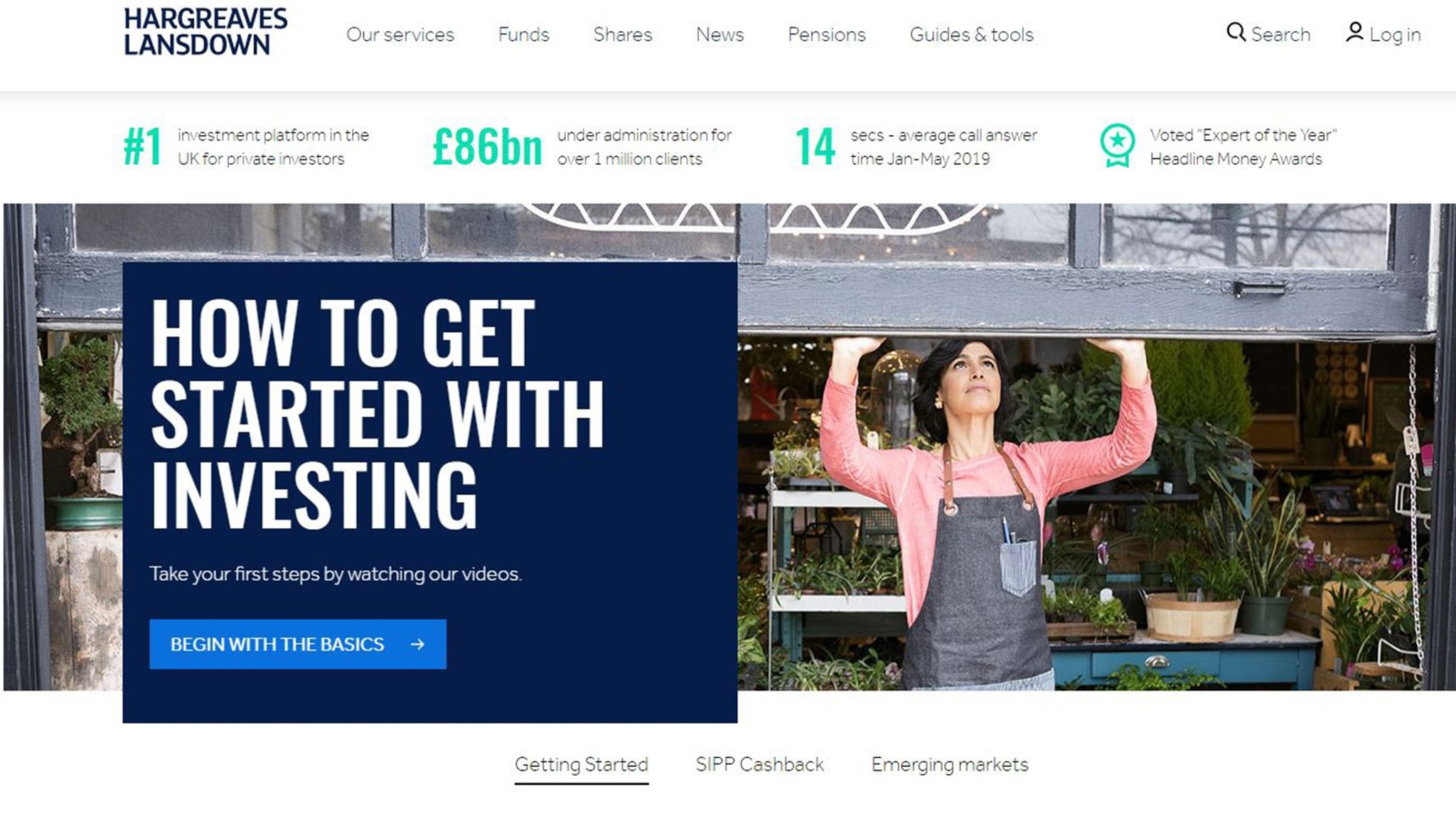The width and height of the screenshot is (1456, 819).
Task: Open the Shares menu
Action: [622, 34]
